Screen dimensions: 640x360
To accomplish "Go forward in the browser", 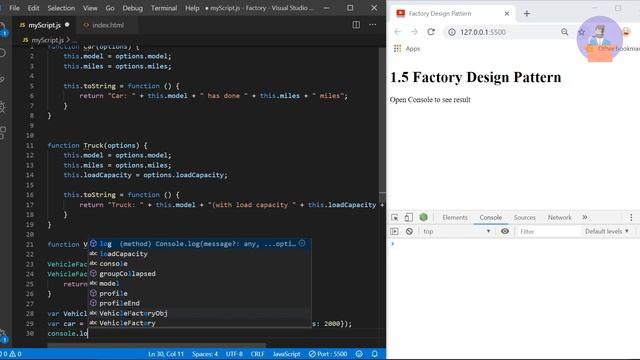I will [x=414, y=32].
